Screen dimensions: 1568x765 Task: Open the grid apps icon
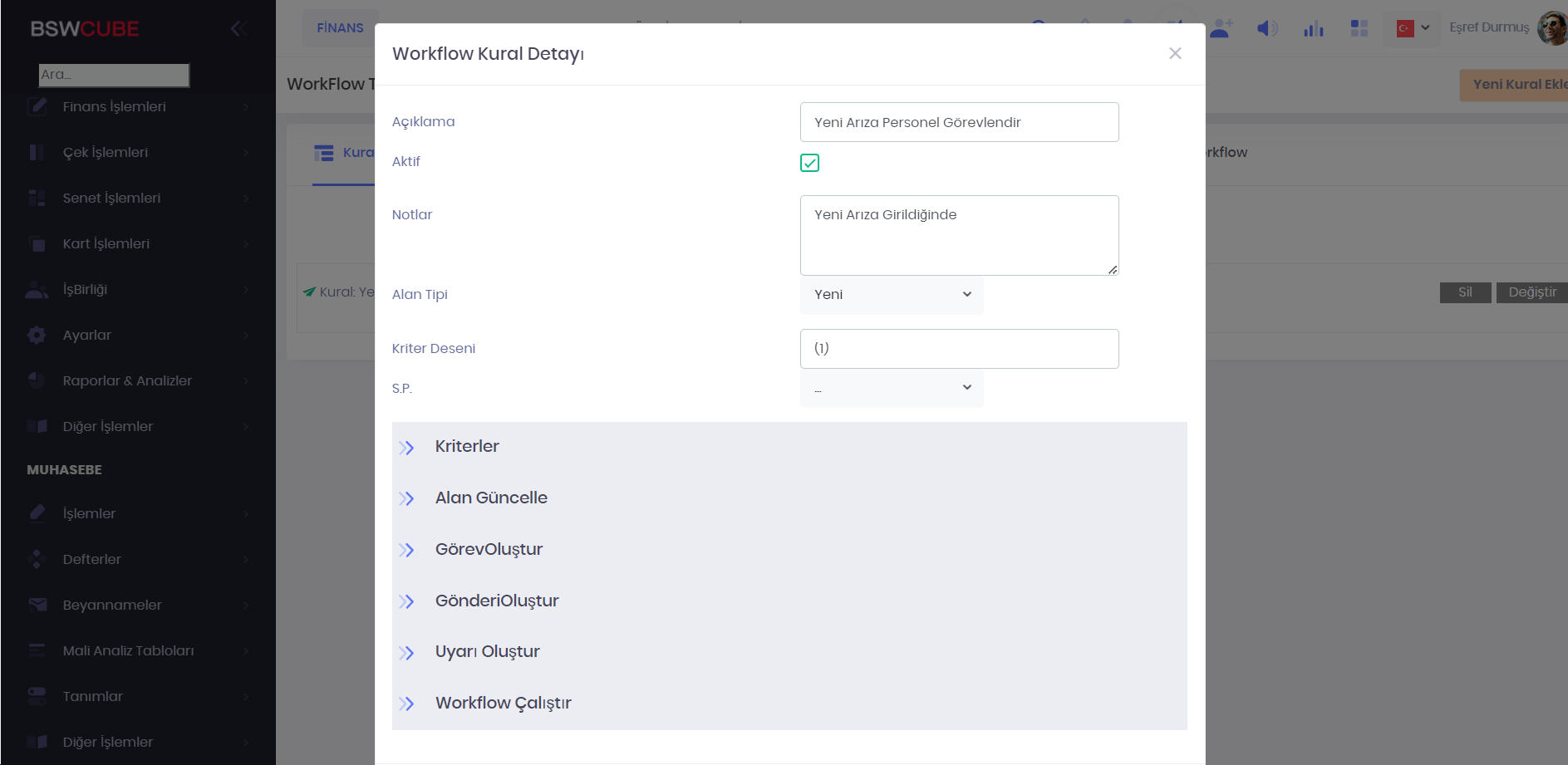[1359, 28]
